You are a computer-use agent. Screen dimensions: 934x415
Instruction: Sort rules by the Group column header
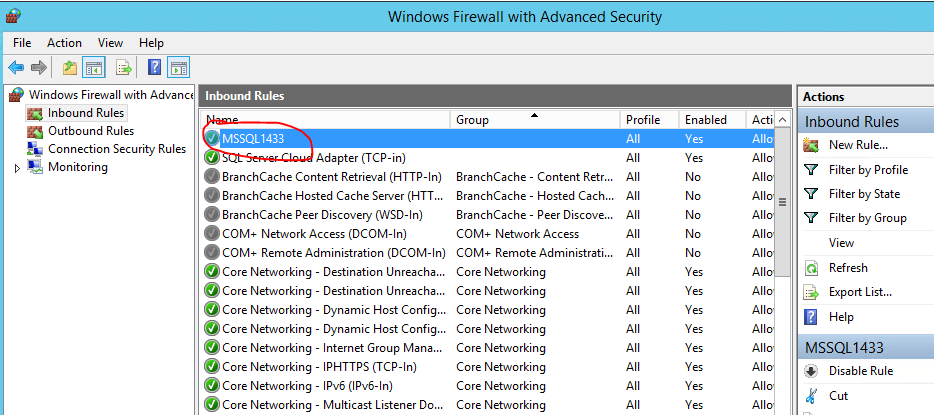point(534,120)
